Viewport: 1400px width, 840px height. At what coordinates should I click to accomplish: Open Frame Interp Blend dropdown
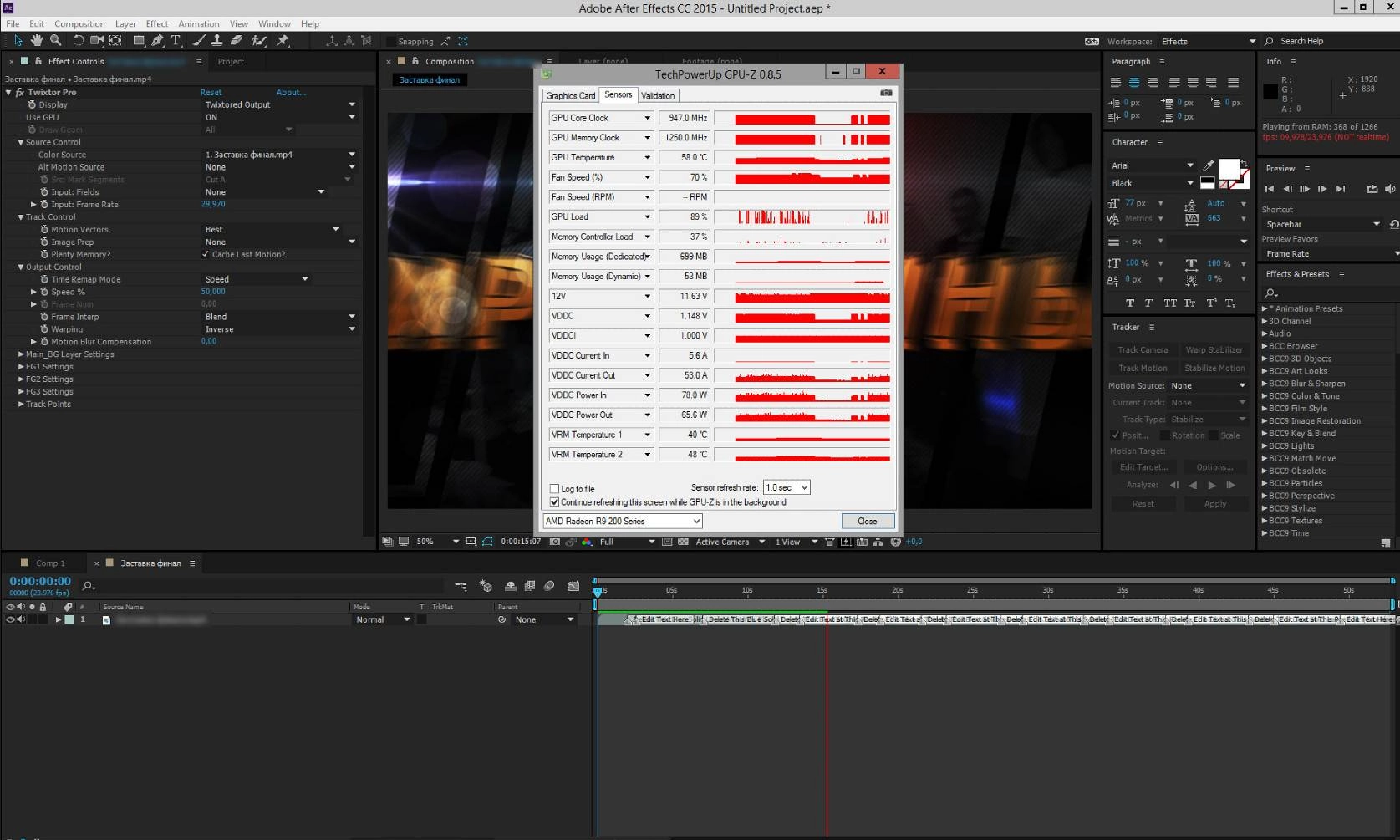pos(280,317)
